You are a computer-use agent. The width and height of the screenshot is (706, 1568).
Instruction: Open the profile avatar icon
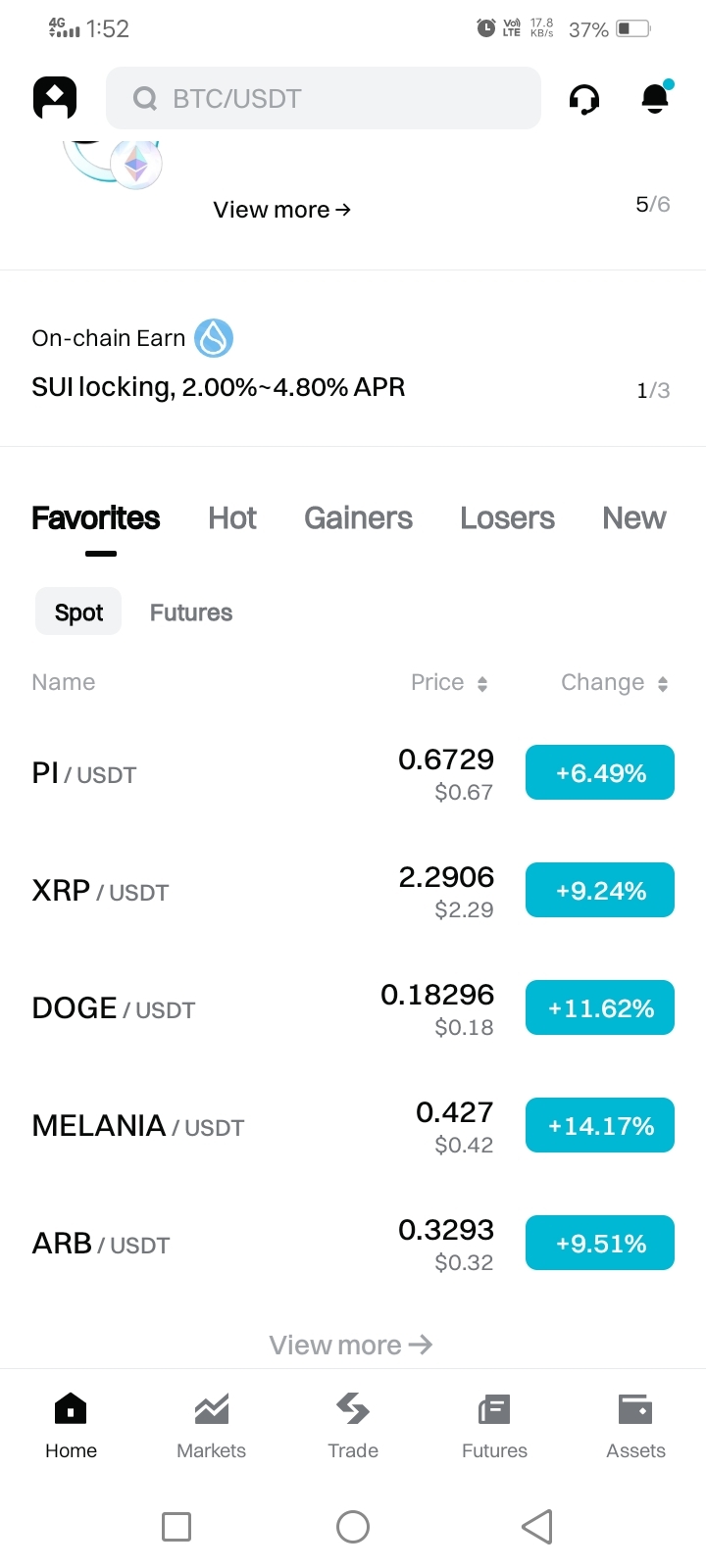point(55,98)
